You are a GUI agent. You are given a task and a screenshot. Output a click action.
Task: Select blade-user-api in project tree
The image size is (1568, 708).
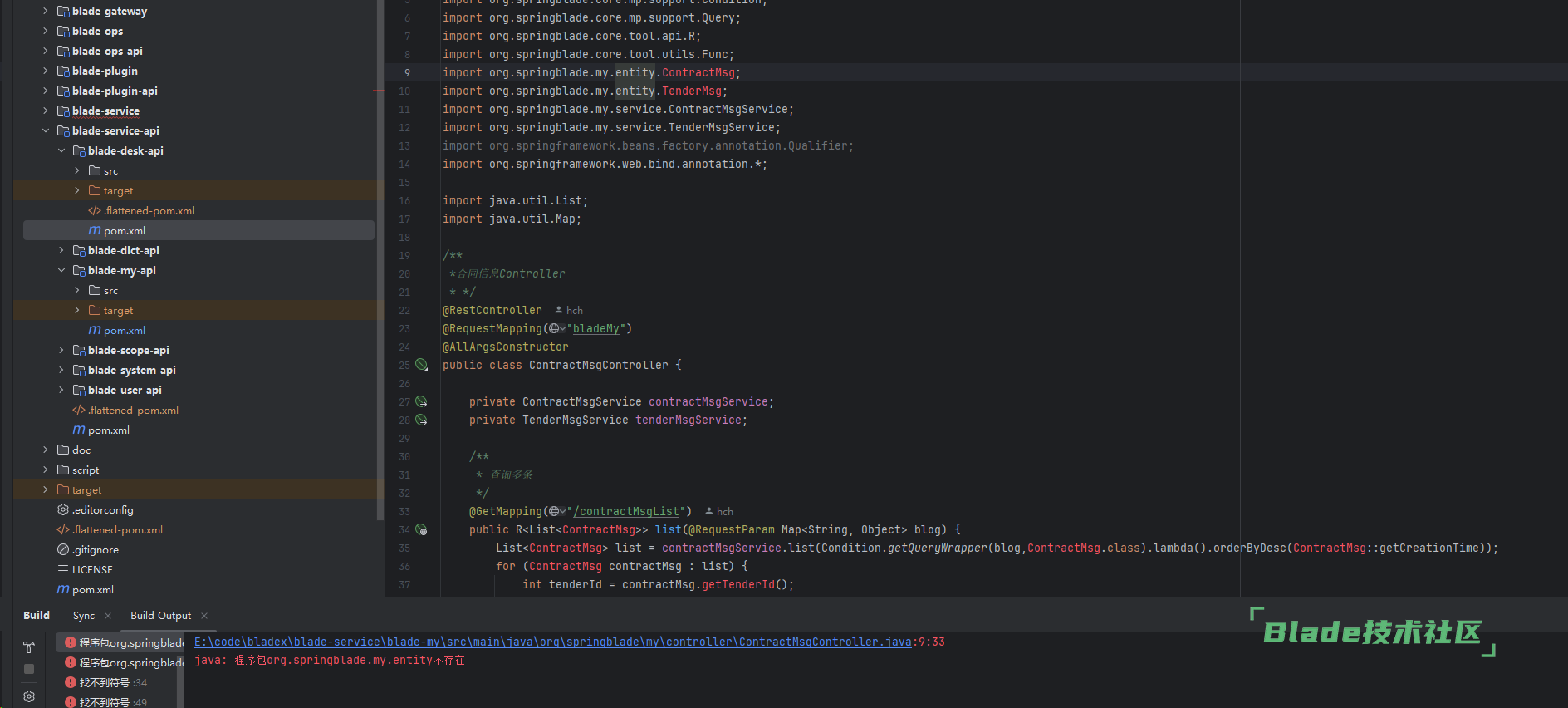coord(125,390)
